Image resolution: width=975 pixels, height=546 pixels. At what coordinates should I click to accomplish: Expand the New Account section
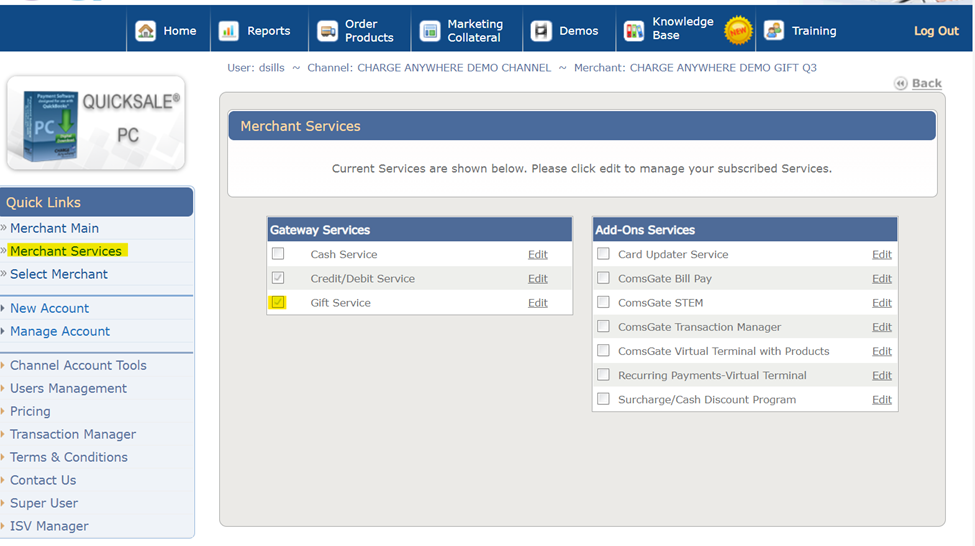(x=49, y=308)
